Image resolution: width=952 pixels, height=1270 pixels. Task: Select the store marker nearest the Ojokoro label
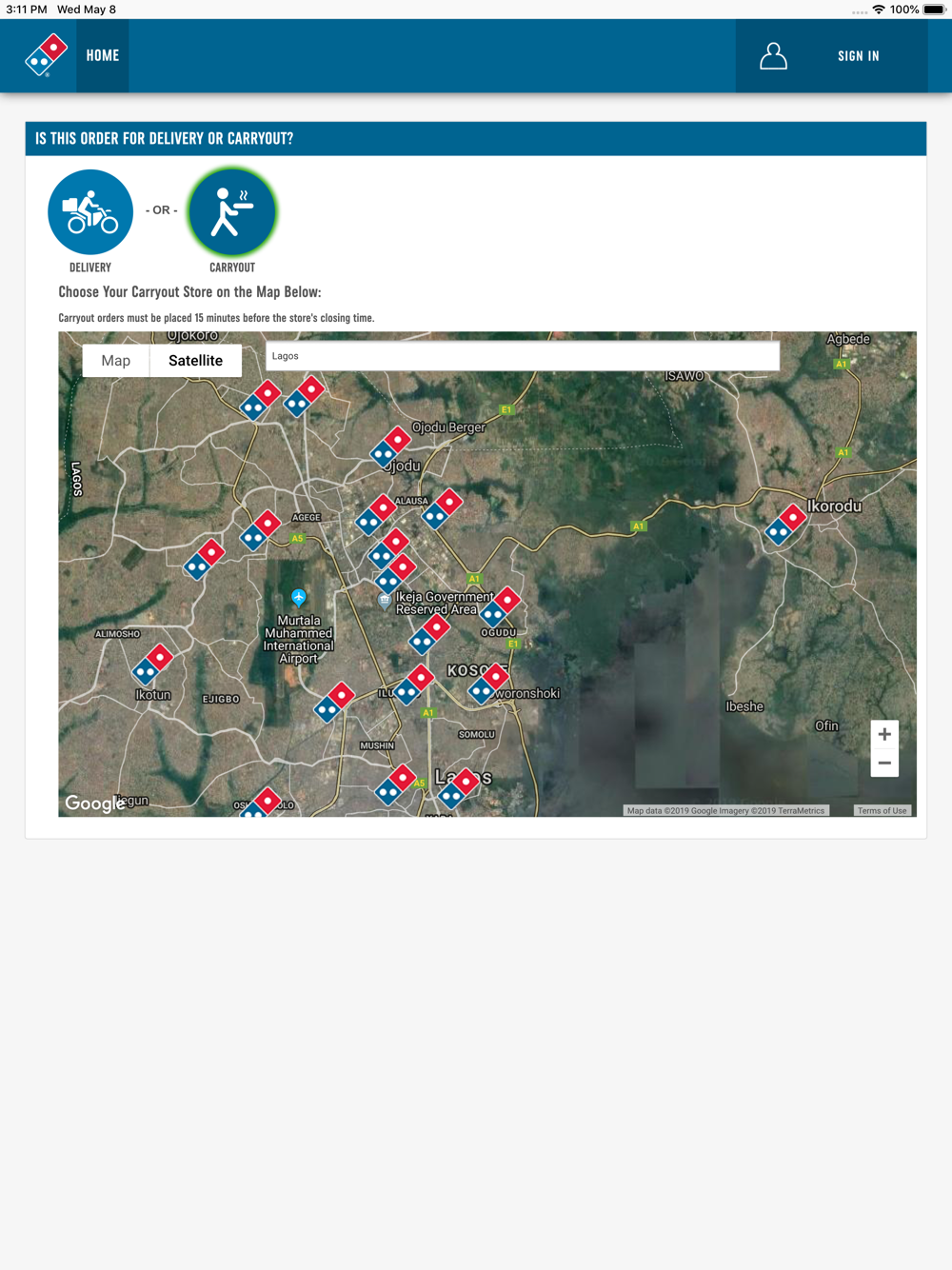coord(260,400)
